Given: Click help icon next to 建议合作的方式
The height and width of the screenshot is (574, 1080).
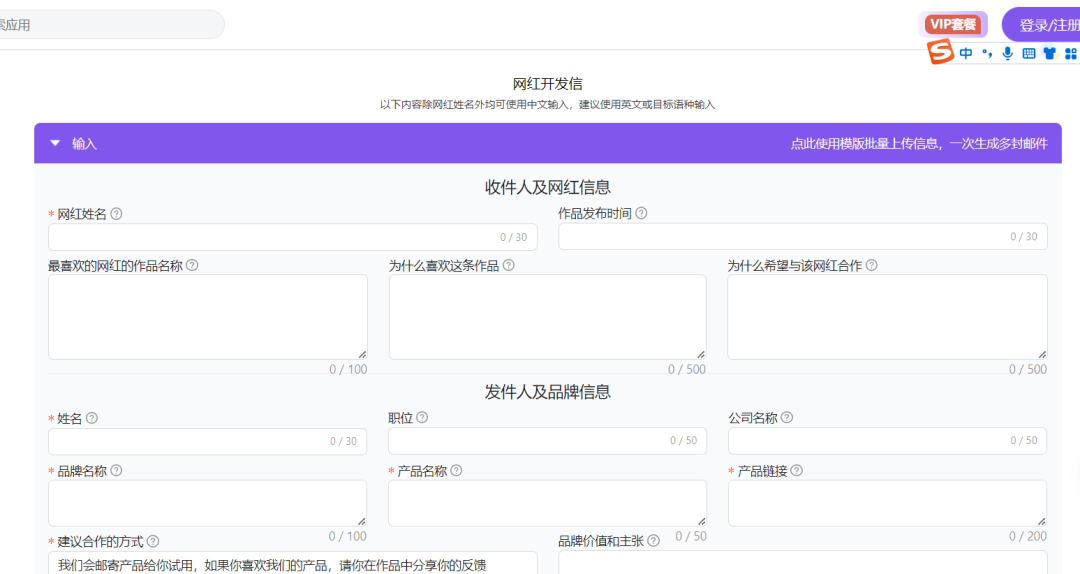Looking at the screenshot, I should (x=153, y=542).
